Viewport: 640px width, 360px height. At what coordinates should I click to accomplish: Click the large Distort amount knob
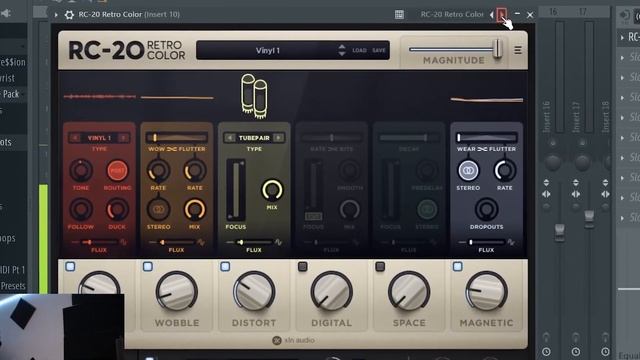(x=254, y=291)
